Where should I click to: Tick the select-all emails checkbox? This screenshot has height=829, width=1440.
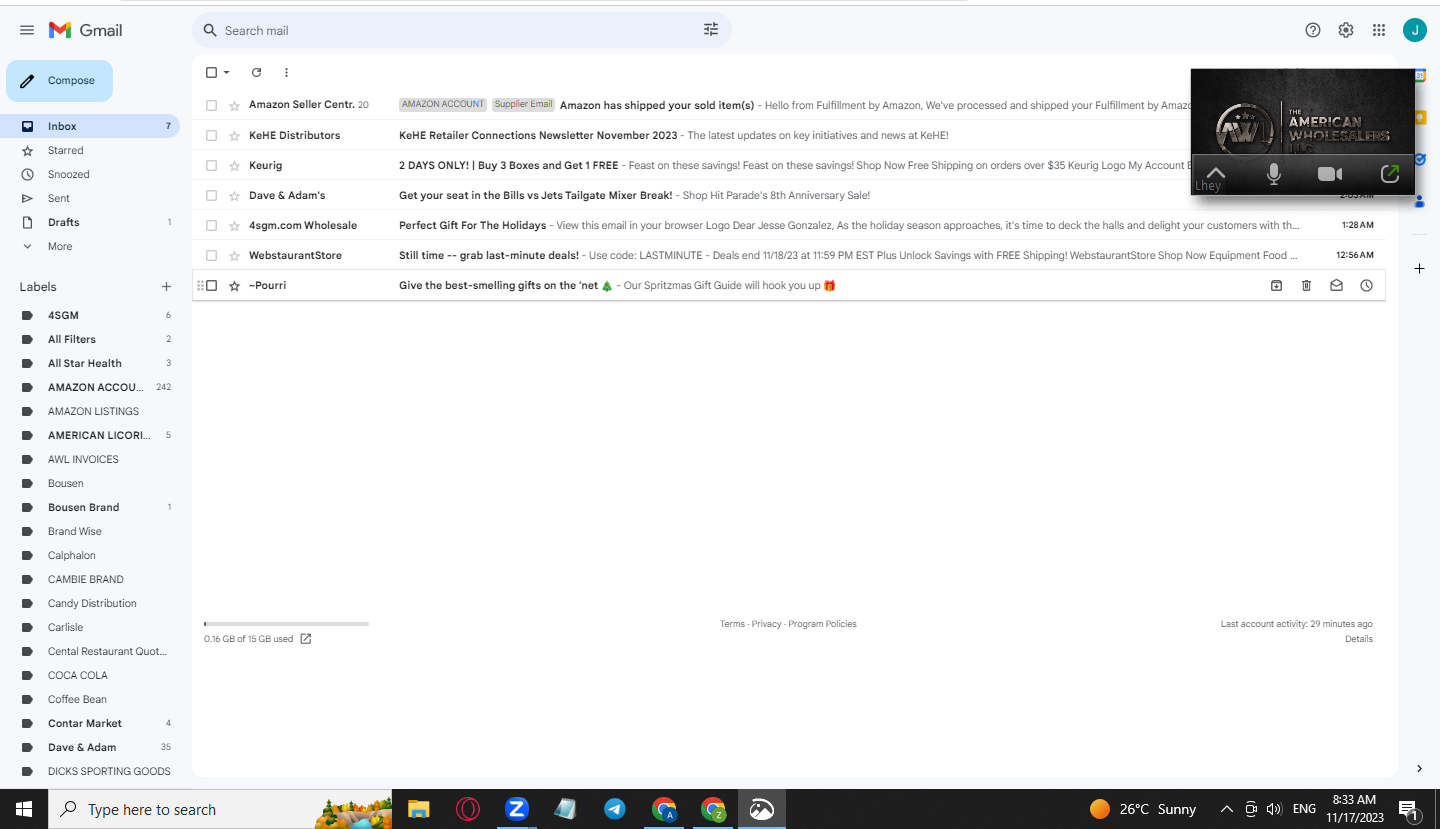point(211,72)
